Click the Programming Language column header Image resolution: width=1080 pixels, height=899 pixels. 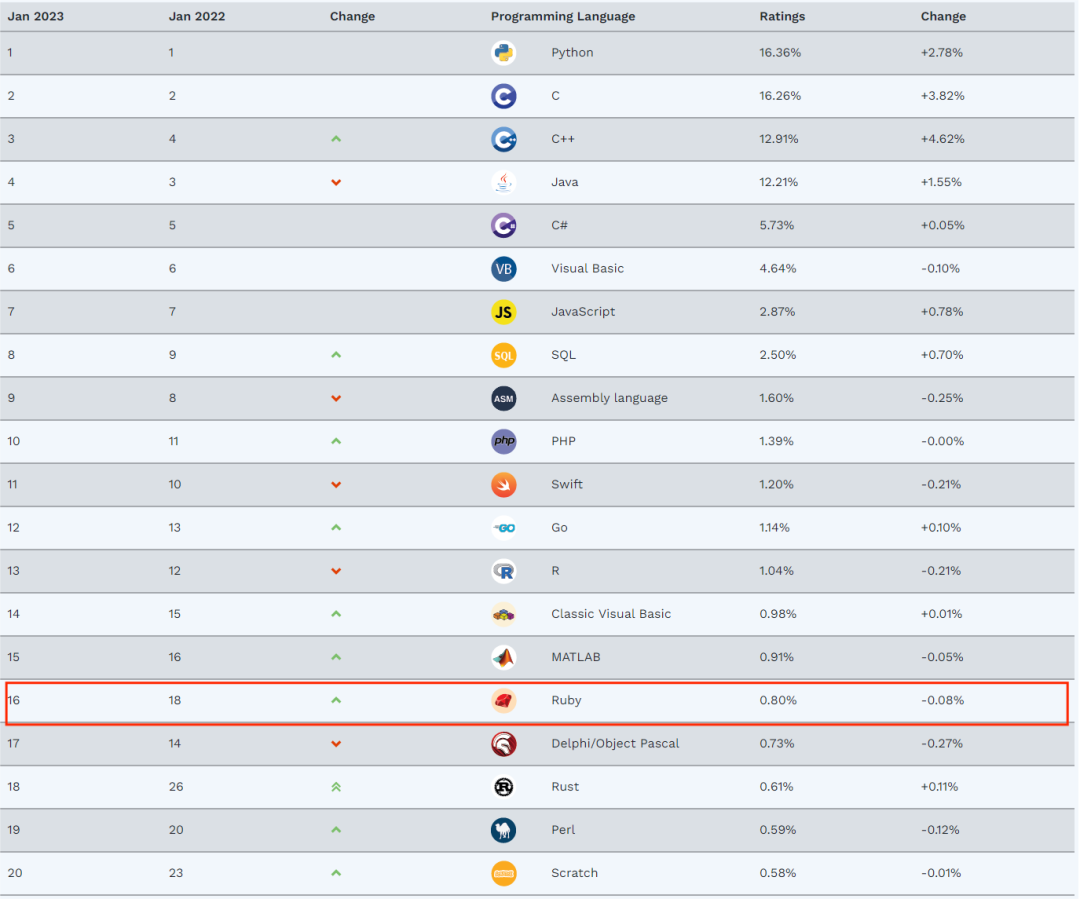pos(563,16)
